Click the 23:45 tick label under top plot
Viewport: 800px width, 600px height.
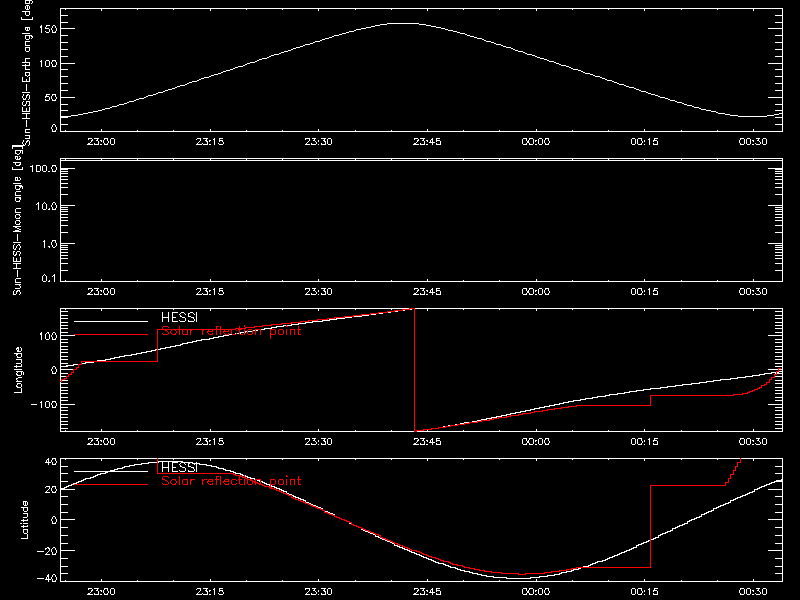click(x=427, y=142)
